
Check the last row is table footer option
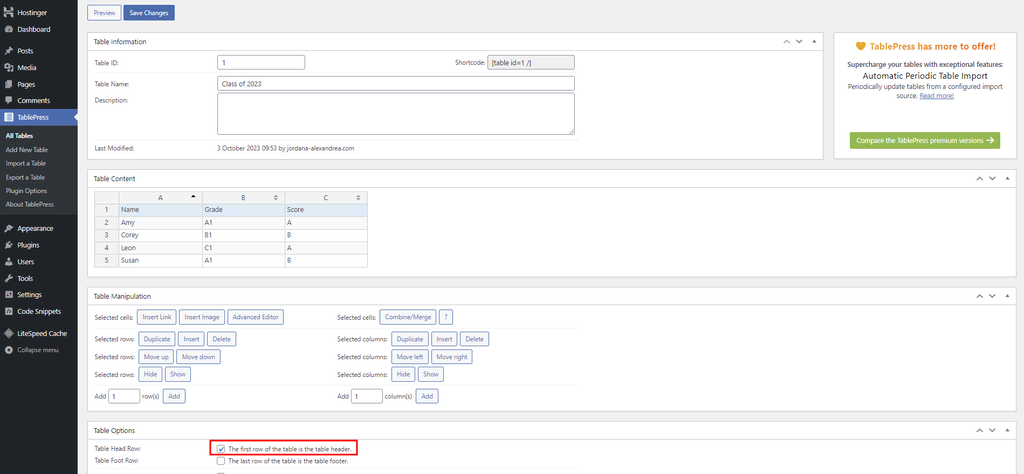[221, 461]
